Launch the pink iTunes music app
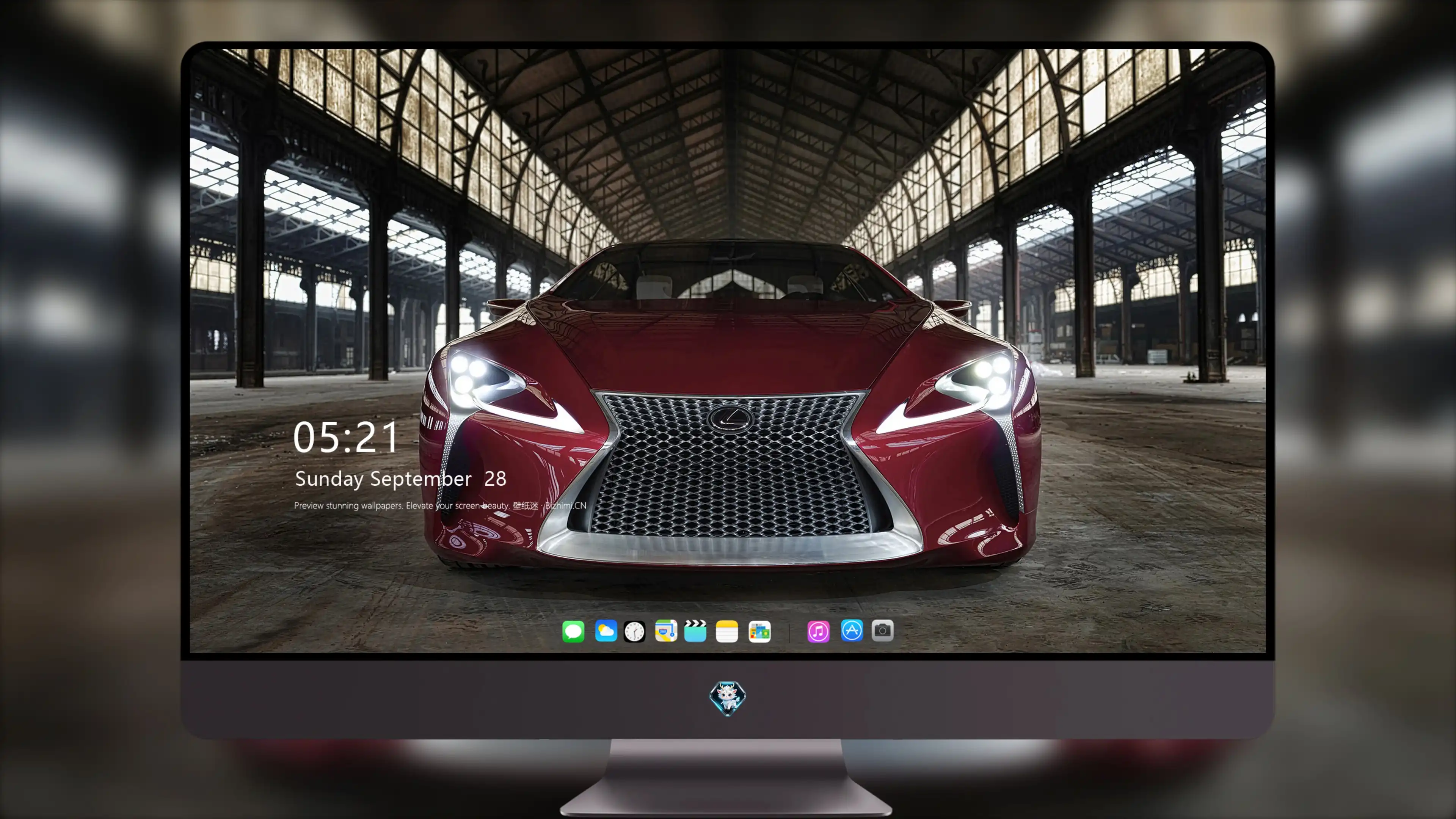 (818, 631)
